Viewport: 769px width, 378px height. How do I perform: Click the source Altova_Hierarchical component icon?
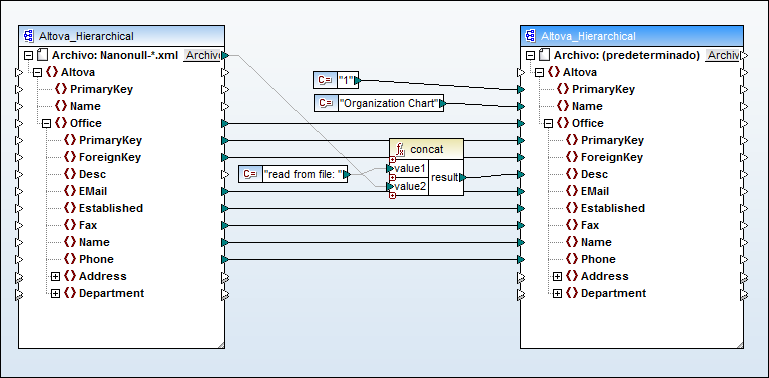coord(28,36)
